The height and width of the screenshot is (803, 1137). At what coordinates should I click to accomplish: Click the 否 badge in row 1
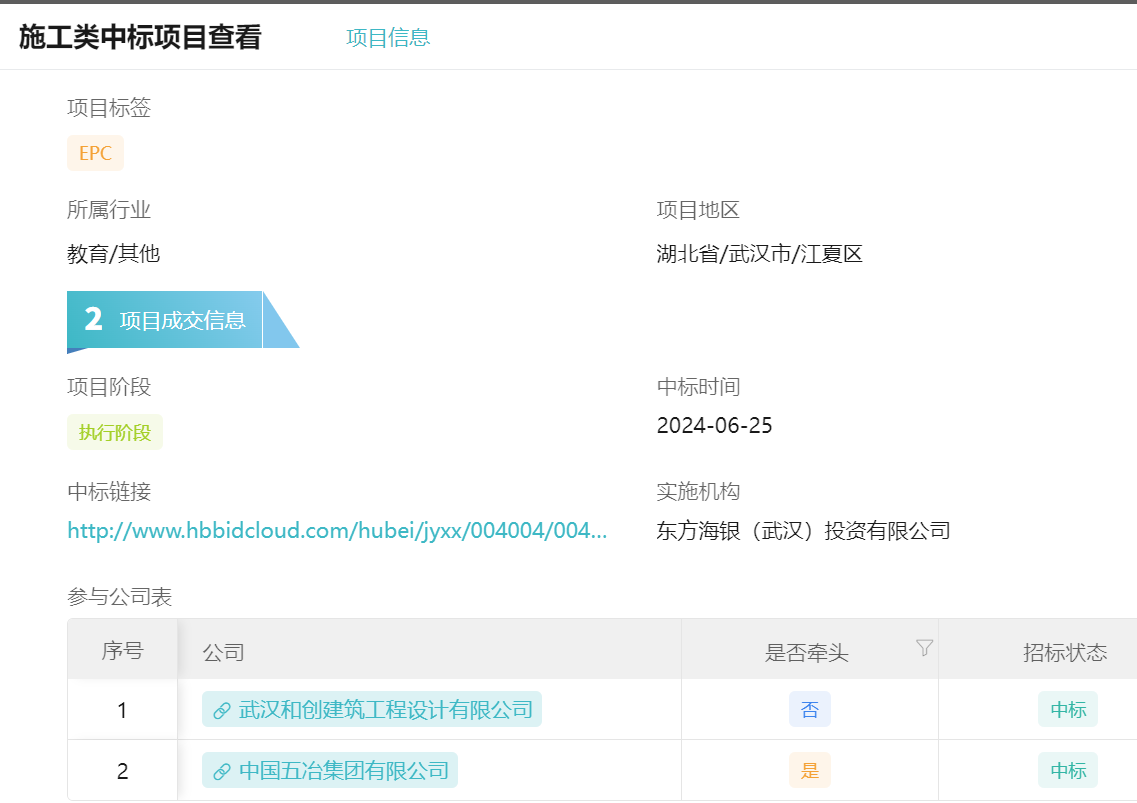809,709
